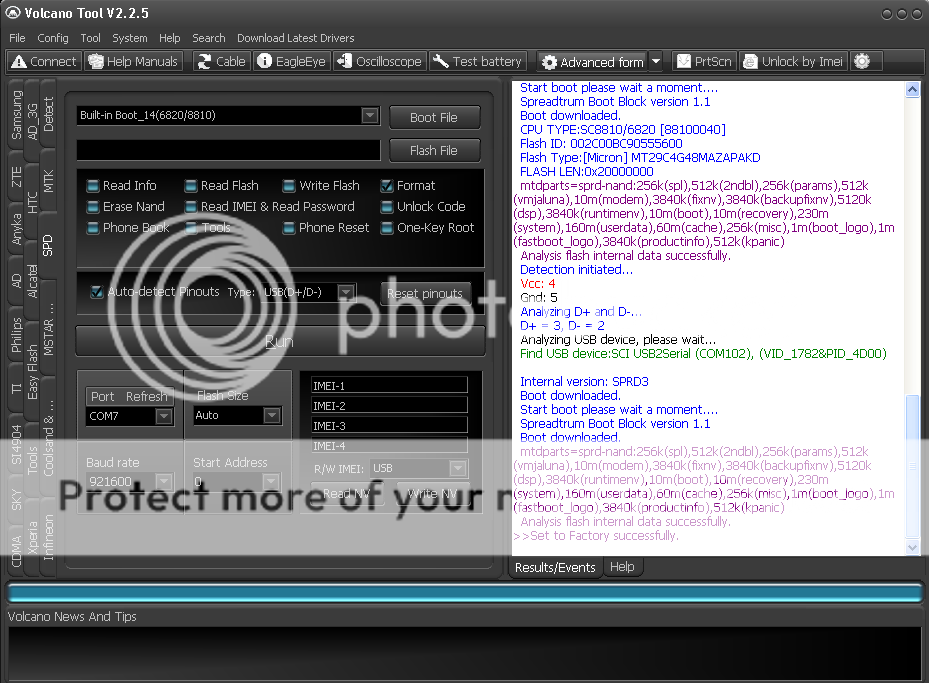Image resolution: width=929 pixels, height=683 pixels.
Task: Take a screenshot with PrtScn
Action: pos(704,62)
